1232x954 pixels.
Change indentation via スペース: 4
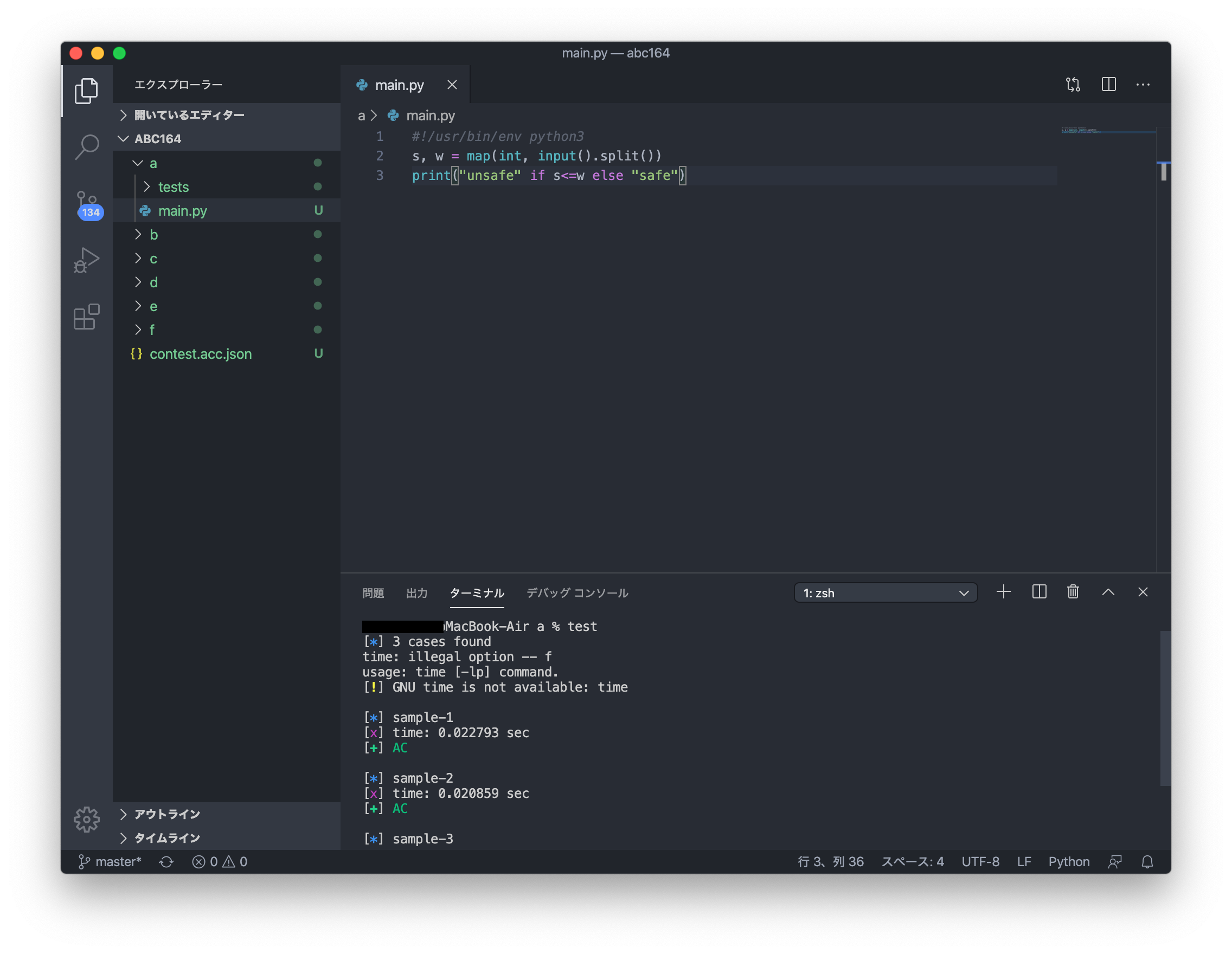pos(912,861)
